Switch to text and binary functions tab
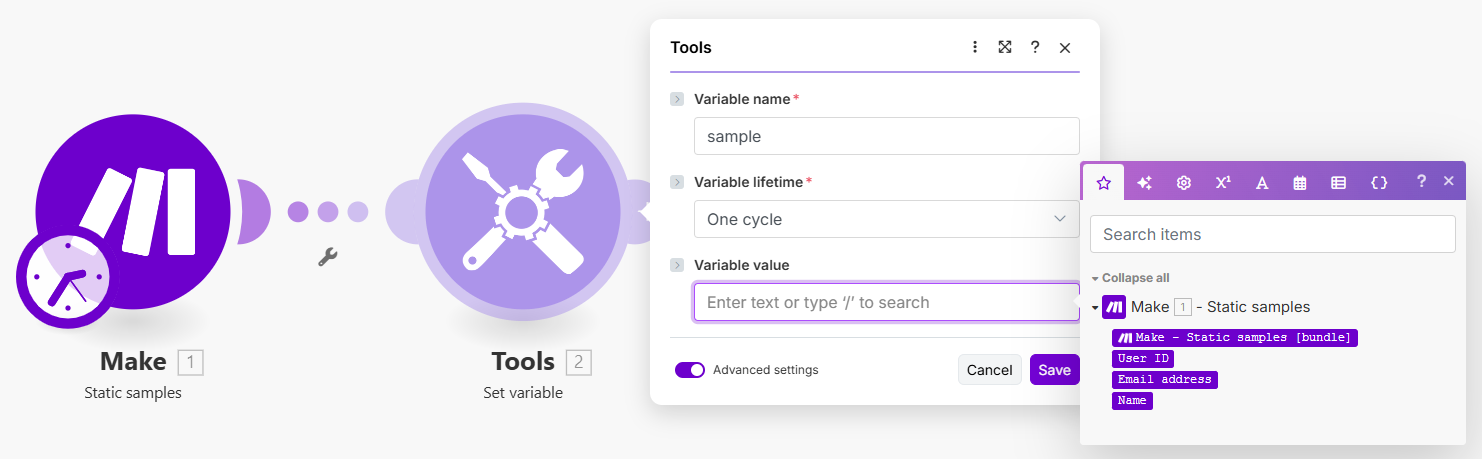 1262,182
